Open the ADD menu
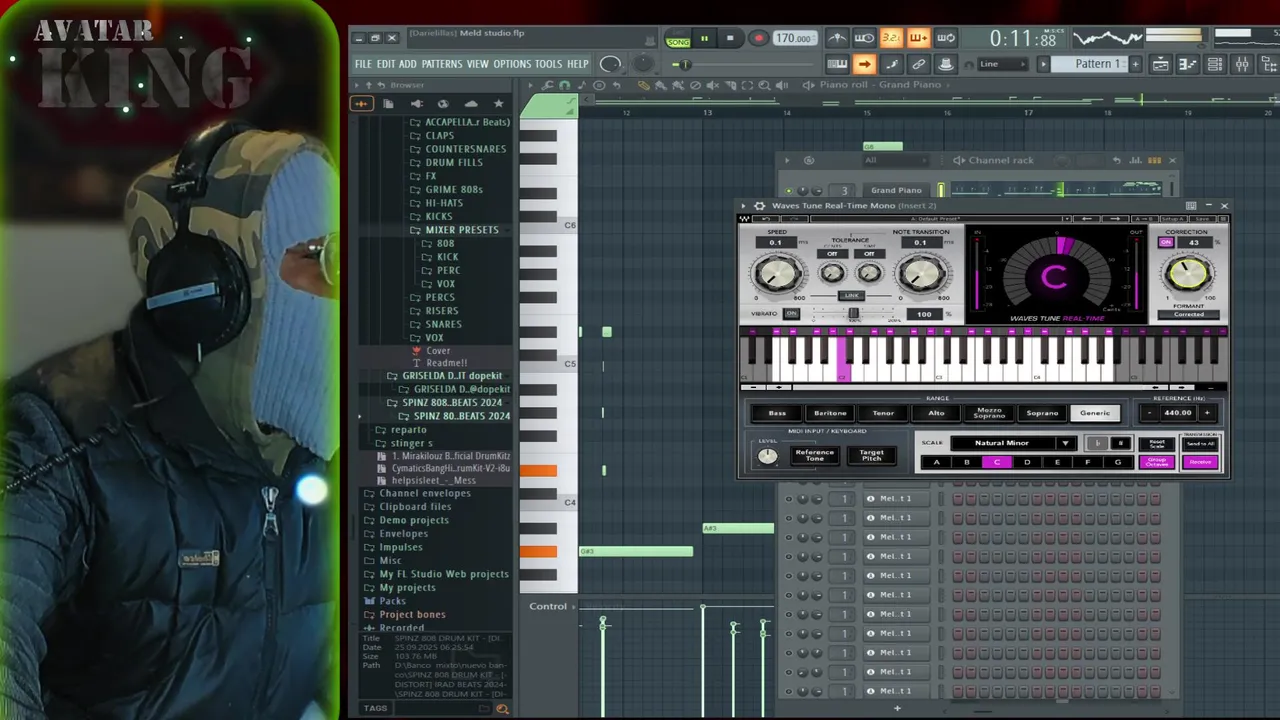The image size is (1280, 720). [x=408, y=64]
